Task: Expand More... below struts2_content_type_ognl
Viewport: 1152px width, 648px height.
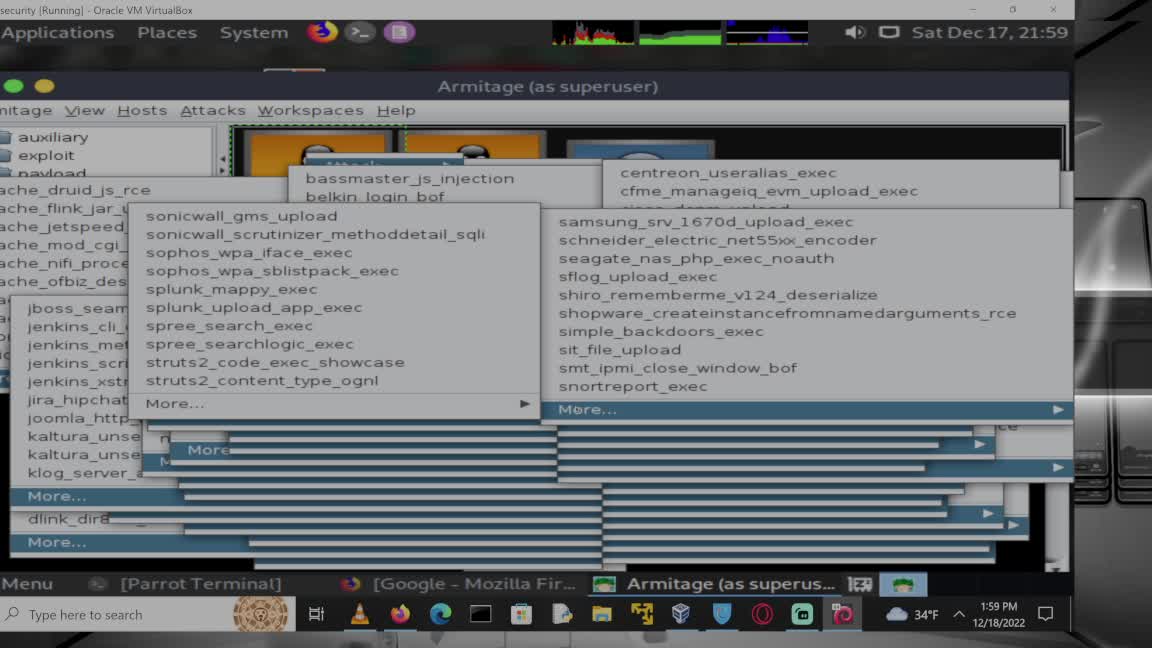Action: [334, 403]
